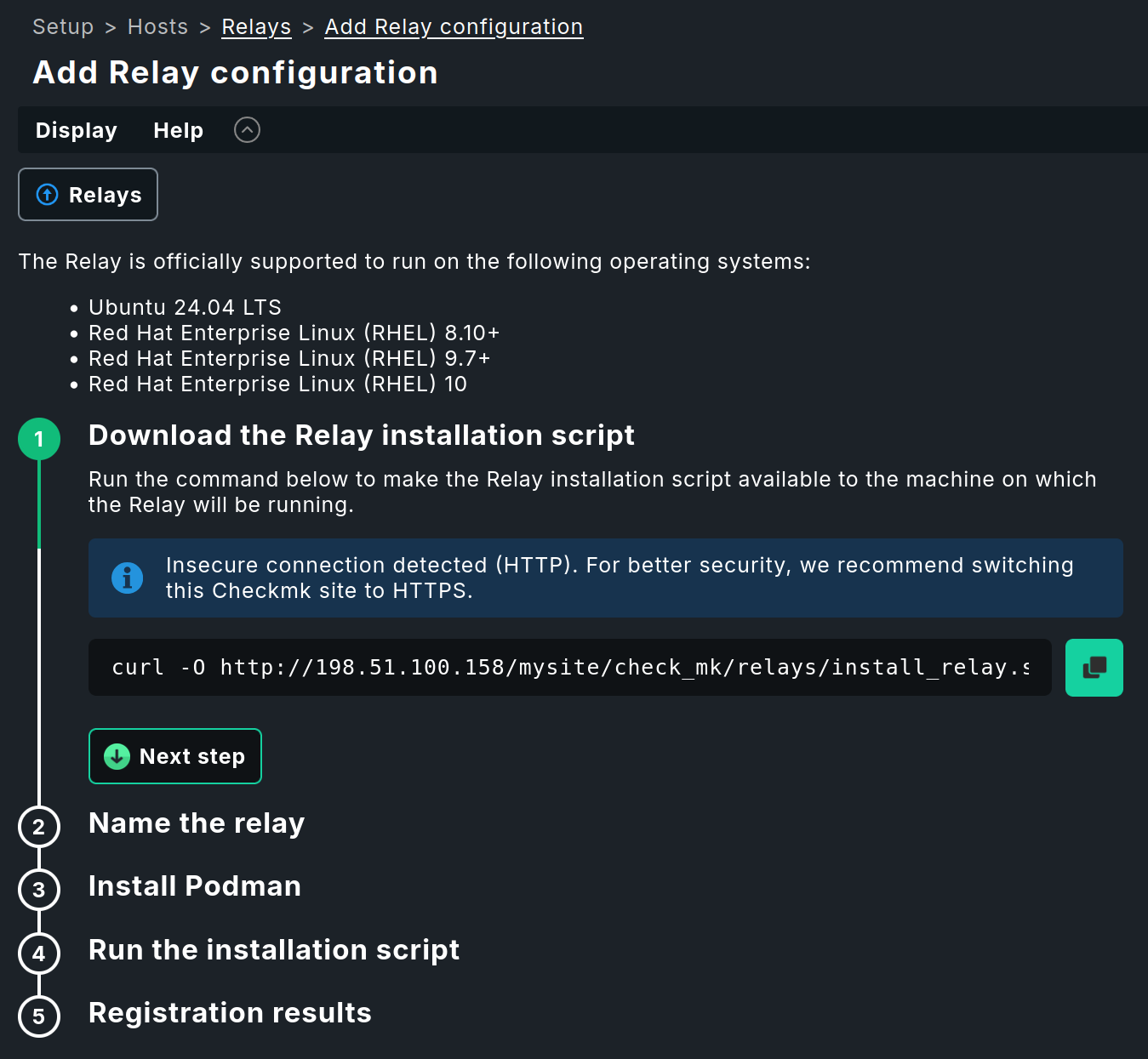Click the step 4 circle beside Run the installation script

coord(38,954)
